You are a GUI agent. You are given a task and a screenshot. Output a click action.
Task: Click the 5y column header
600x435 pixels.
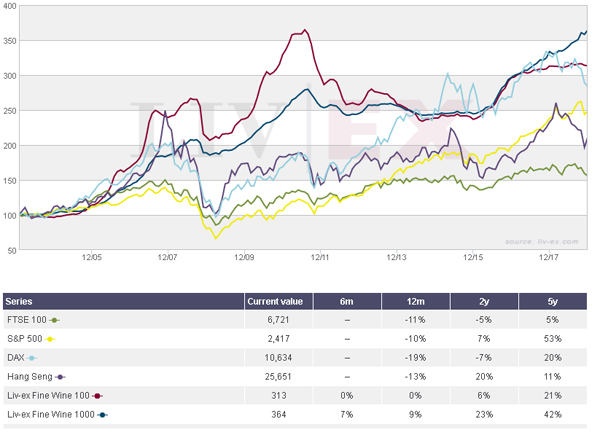[x=552, y=301]
